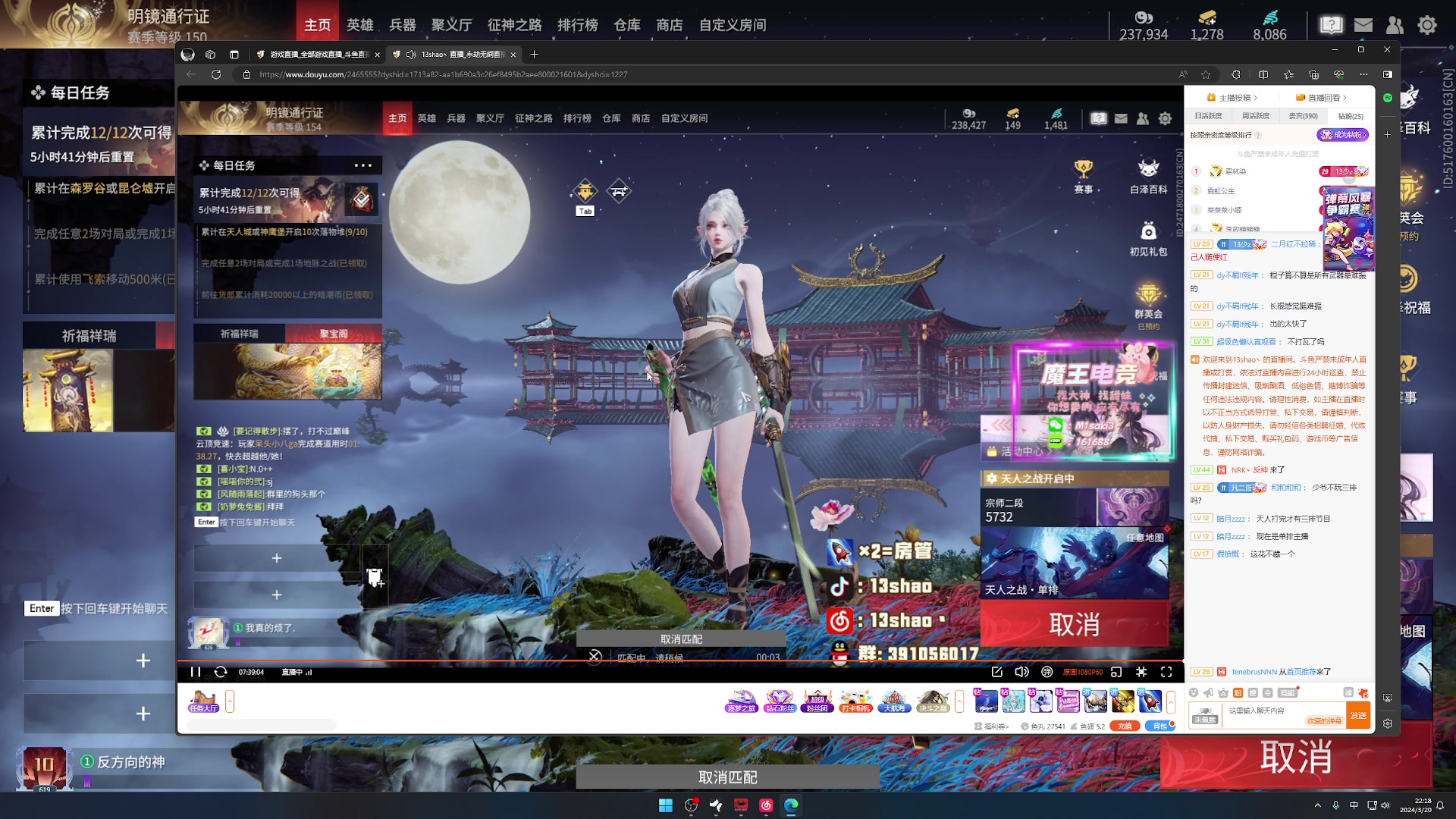Open 收藏的弹幕 saved danmaku list
1456x819 pixels.
click(1324, 721)
